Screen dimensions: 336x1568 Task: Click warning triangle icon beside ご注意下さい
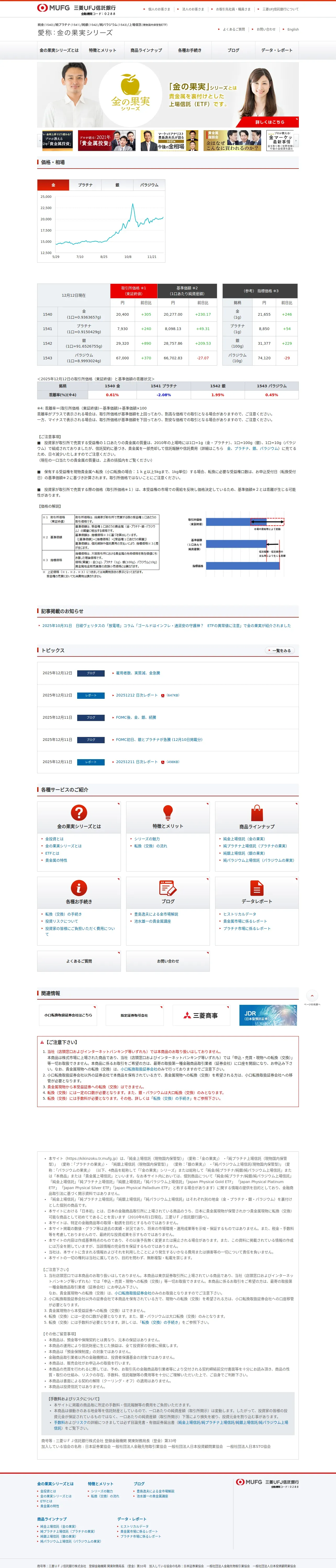click(42, 1042)
